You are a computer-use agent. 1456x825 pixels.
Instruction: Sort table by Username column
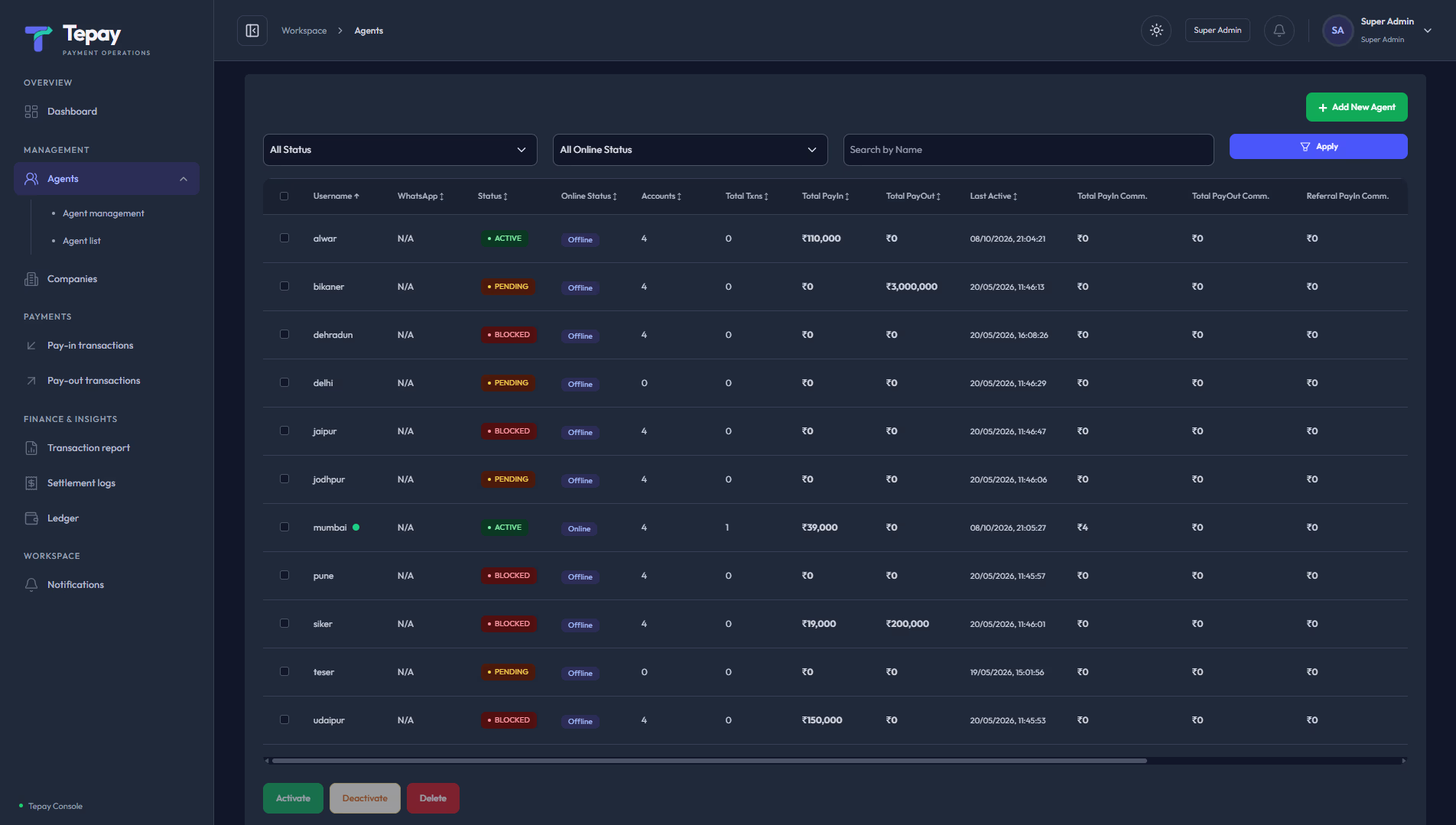tap(336, 197)
